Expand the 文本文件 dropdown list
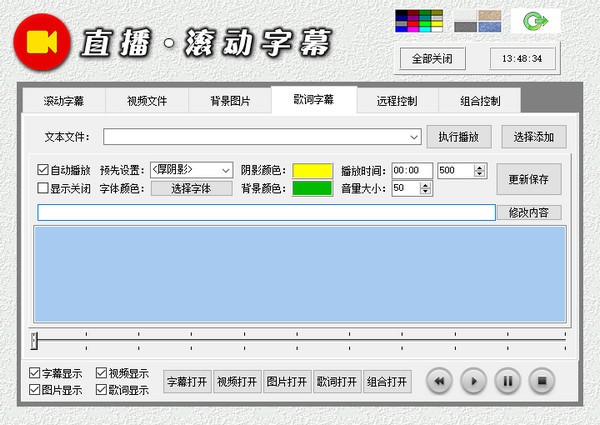Viewport: 600px width, 425px height. pos(414,137)
